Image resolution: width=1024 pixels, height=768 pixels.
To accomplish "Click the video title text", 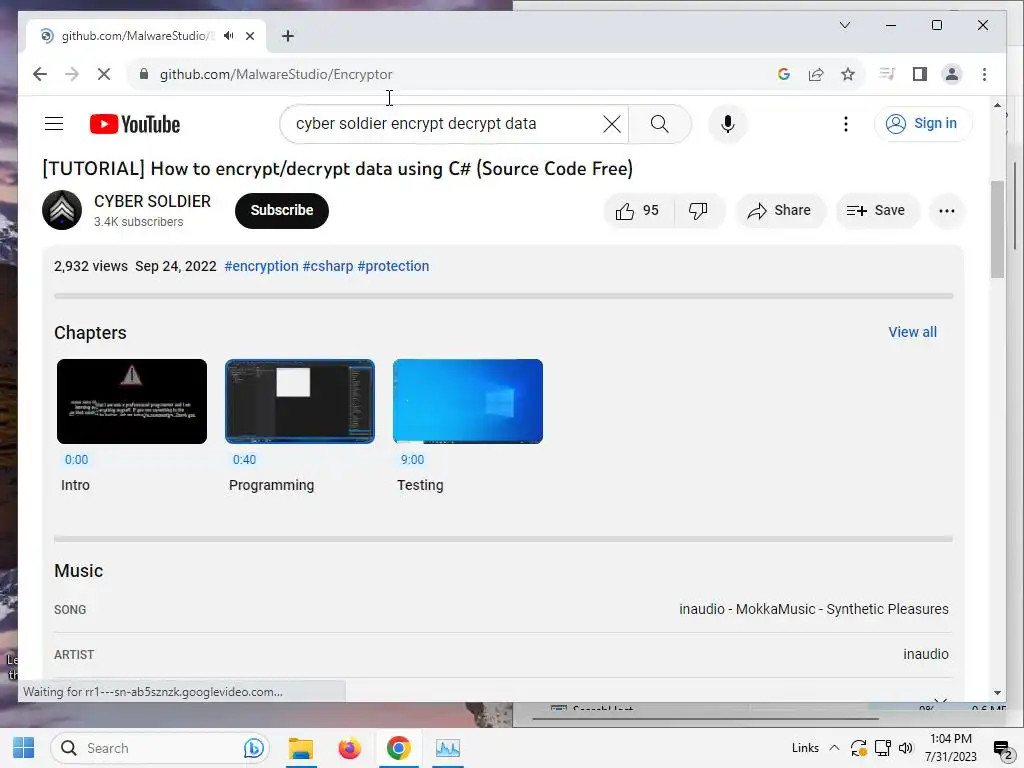I will pos(338,168).
